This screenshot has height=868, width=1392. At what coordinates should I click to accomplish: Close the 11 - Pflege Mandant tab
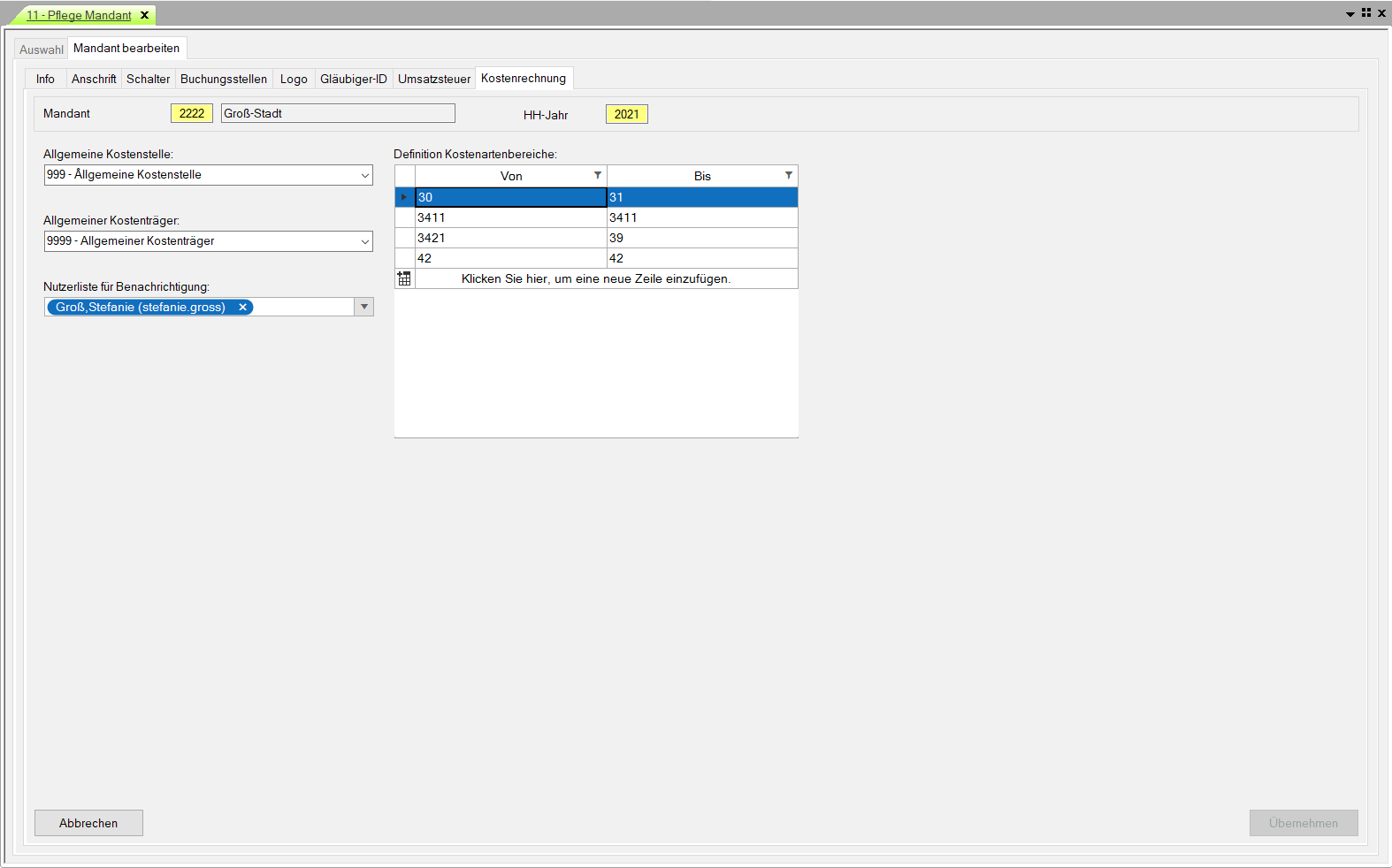tap(145, 15)
